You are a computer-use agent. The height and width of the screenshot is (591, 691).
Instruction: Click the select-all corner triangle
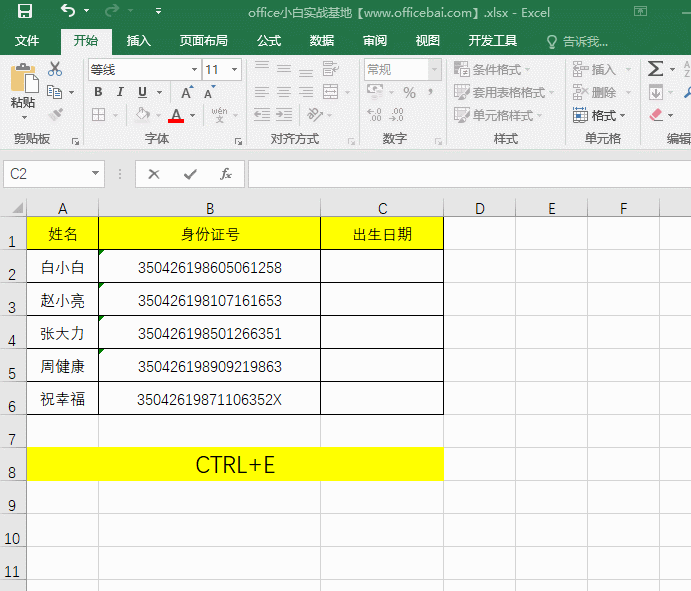tap(16, 208)
